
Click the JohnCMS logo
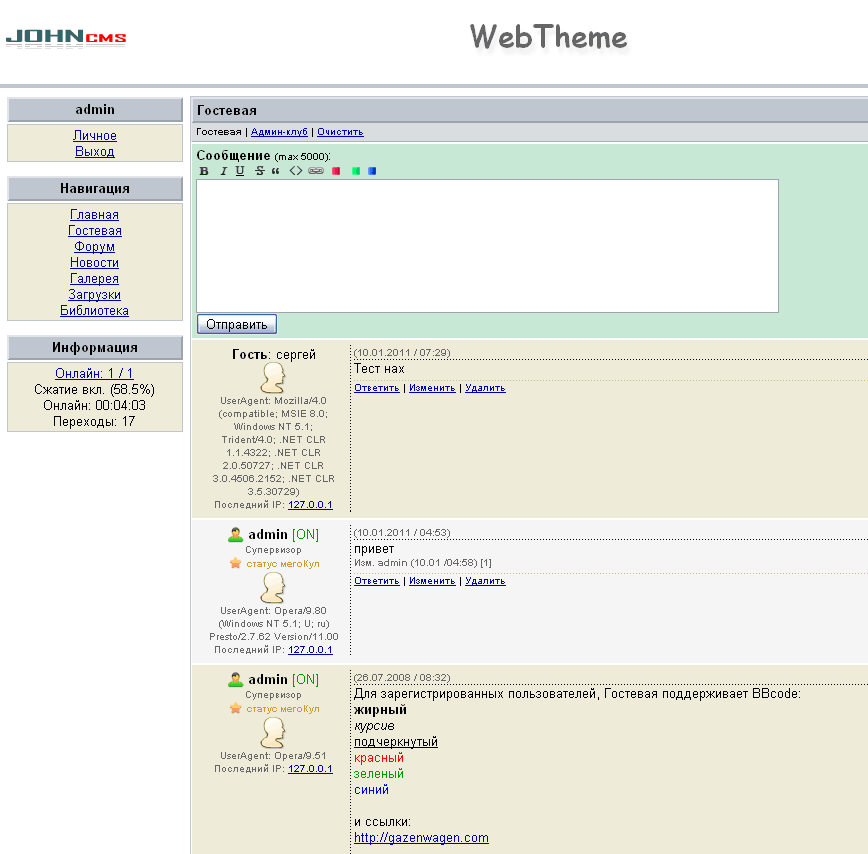coord(66,38)
